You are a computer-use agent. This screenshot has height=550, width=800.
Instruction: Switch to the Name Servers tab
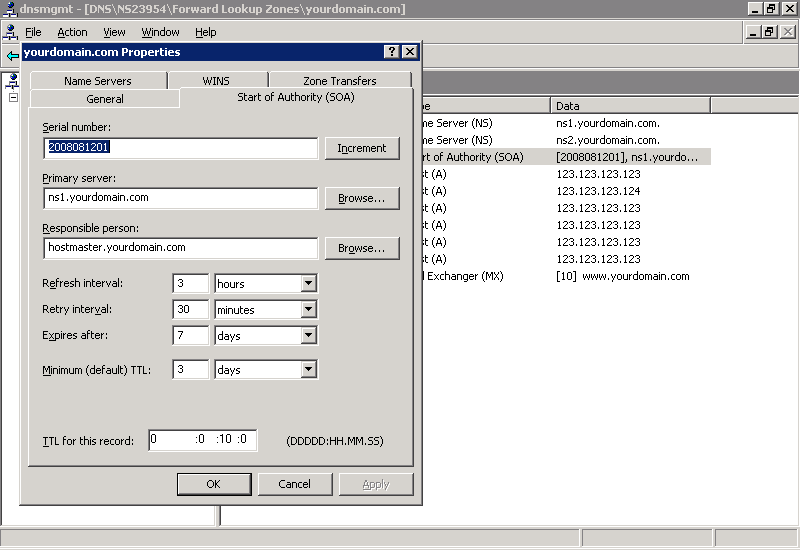click(x=98, y=81)
